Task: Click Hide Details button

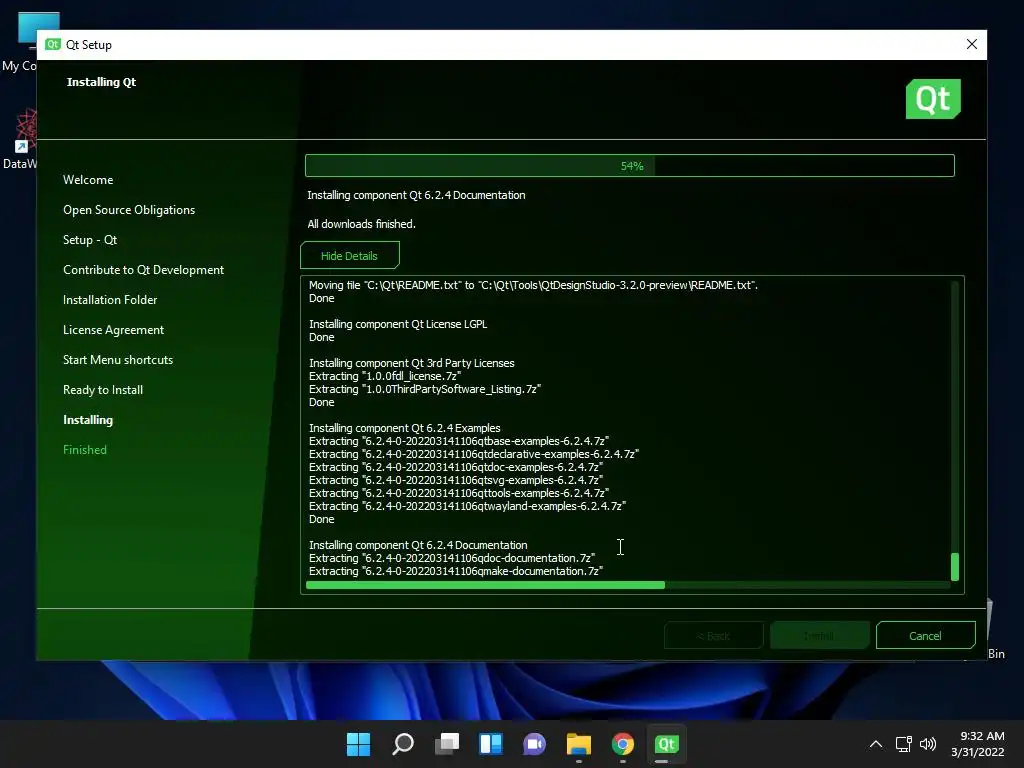Action: point(349,255)
